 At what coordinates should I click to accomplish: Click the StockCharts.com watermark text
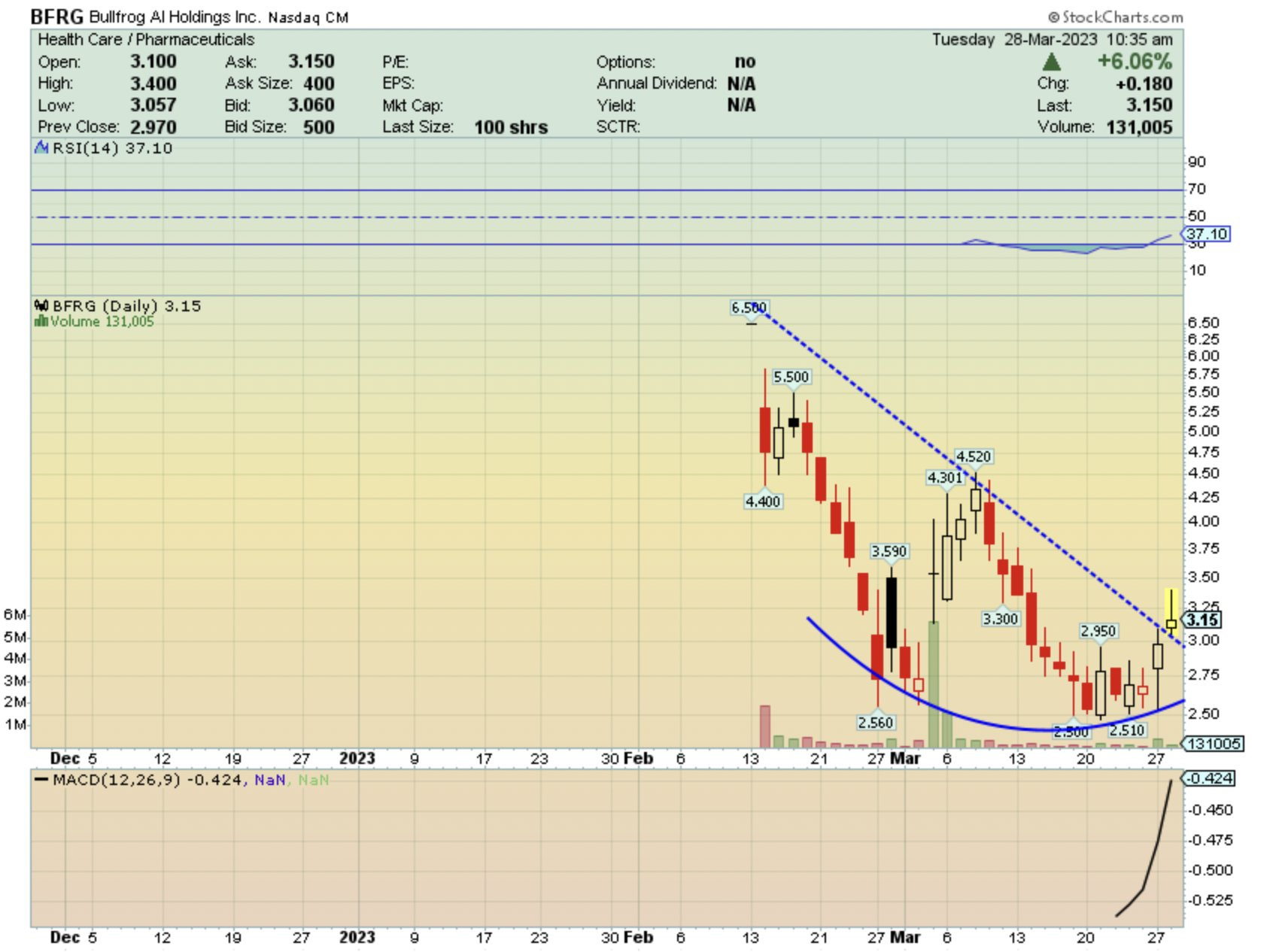pyautogui.click(x=1116, y=17)
